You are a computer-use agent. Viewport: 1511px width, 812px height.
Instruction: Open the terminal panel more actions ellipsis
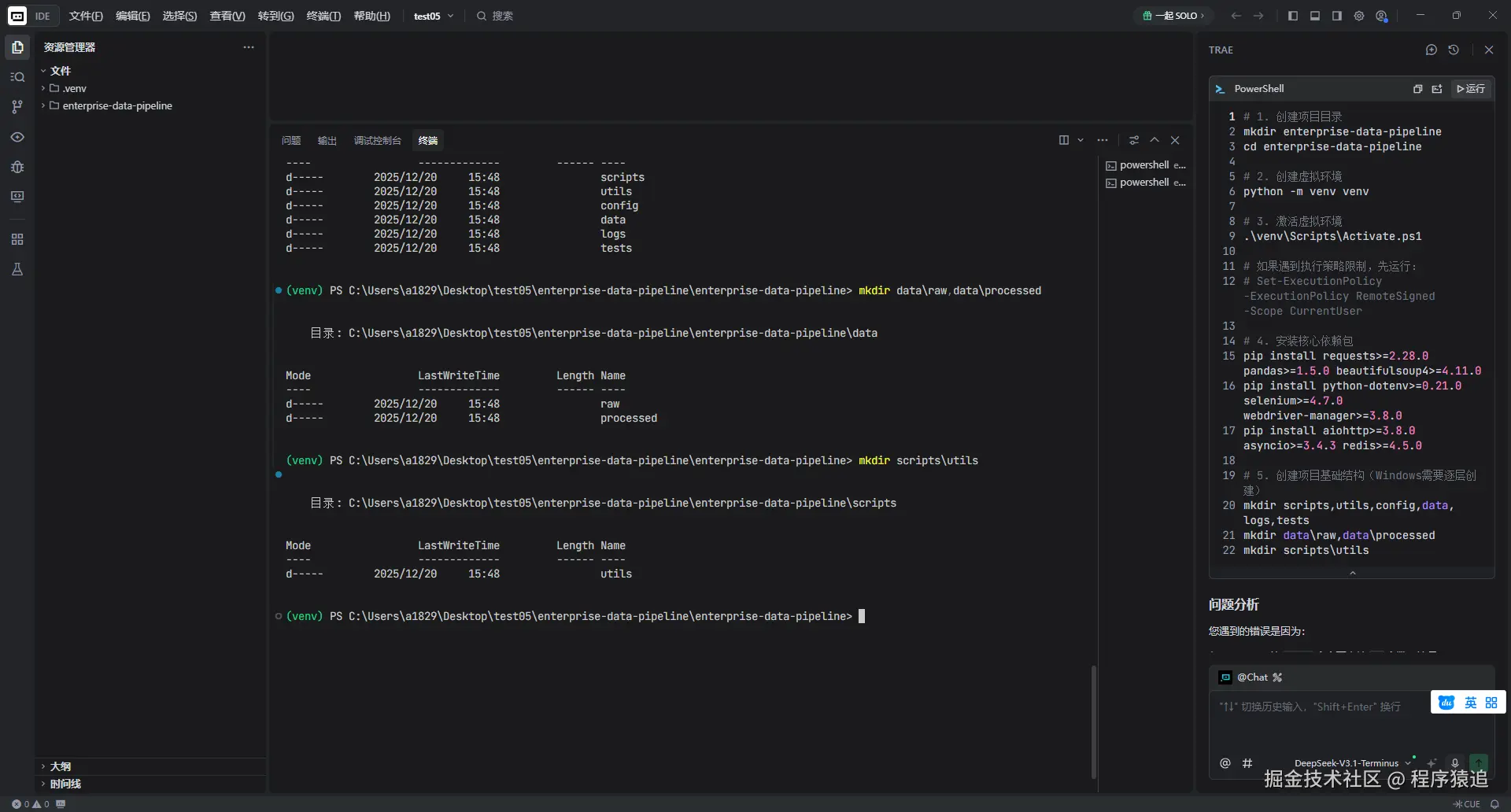1103,140
